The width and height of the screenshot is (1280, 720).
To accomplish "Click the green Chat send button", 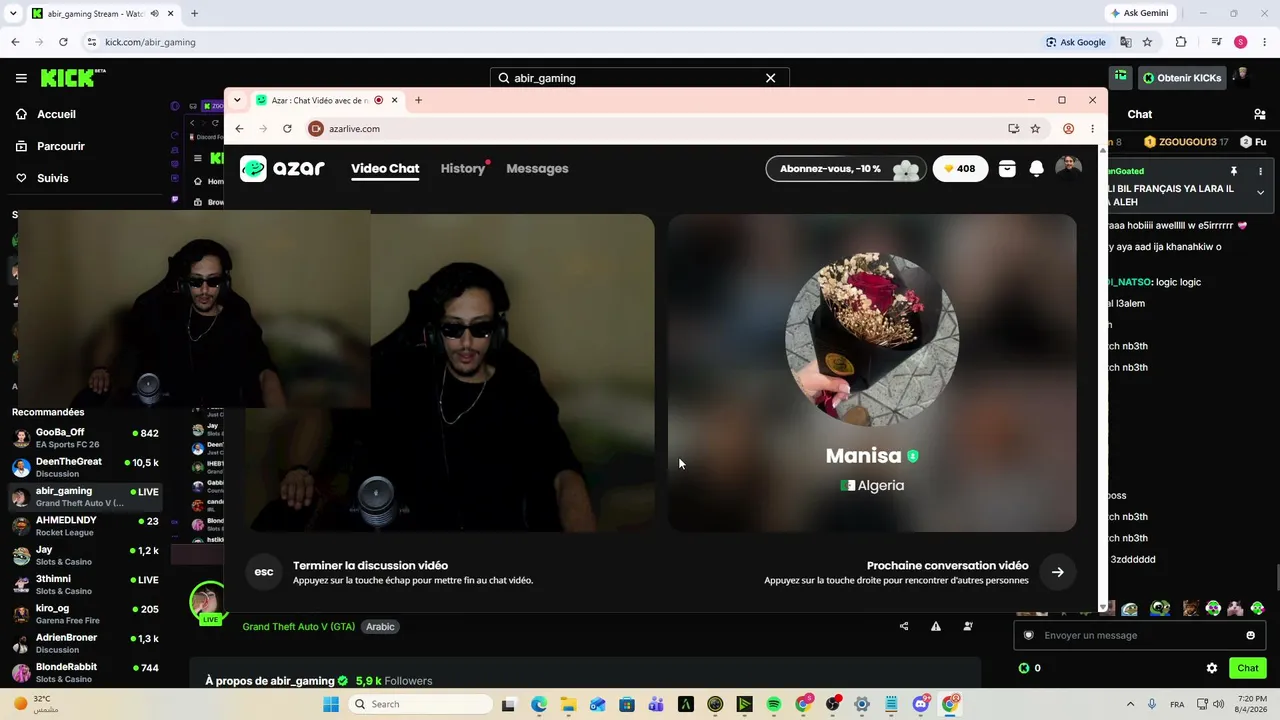I will [1248, 668].
